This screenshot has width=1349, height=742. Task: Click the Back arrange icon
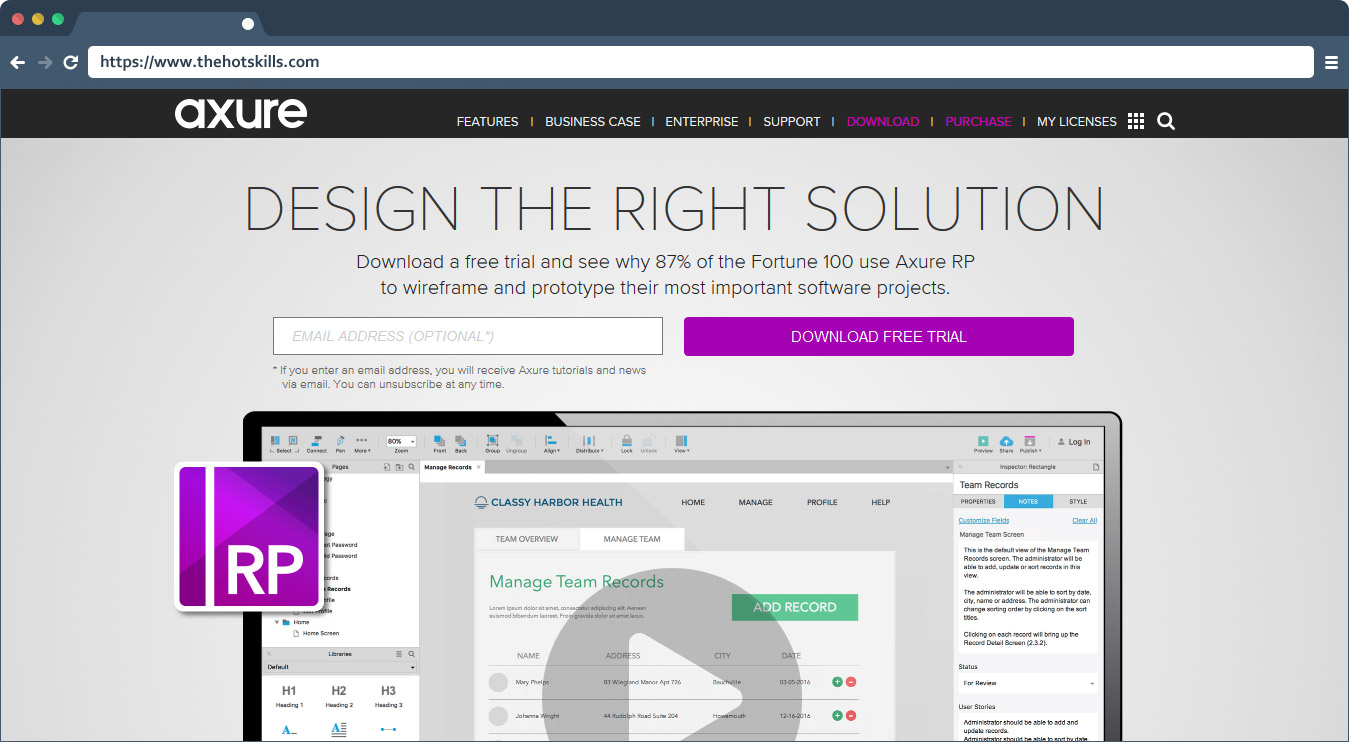(x=461, y=444)
